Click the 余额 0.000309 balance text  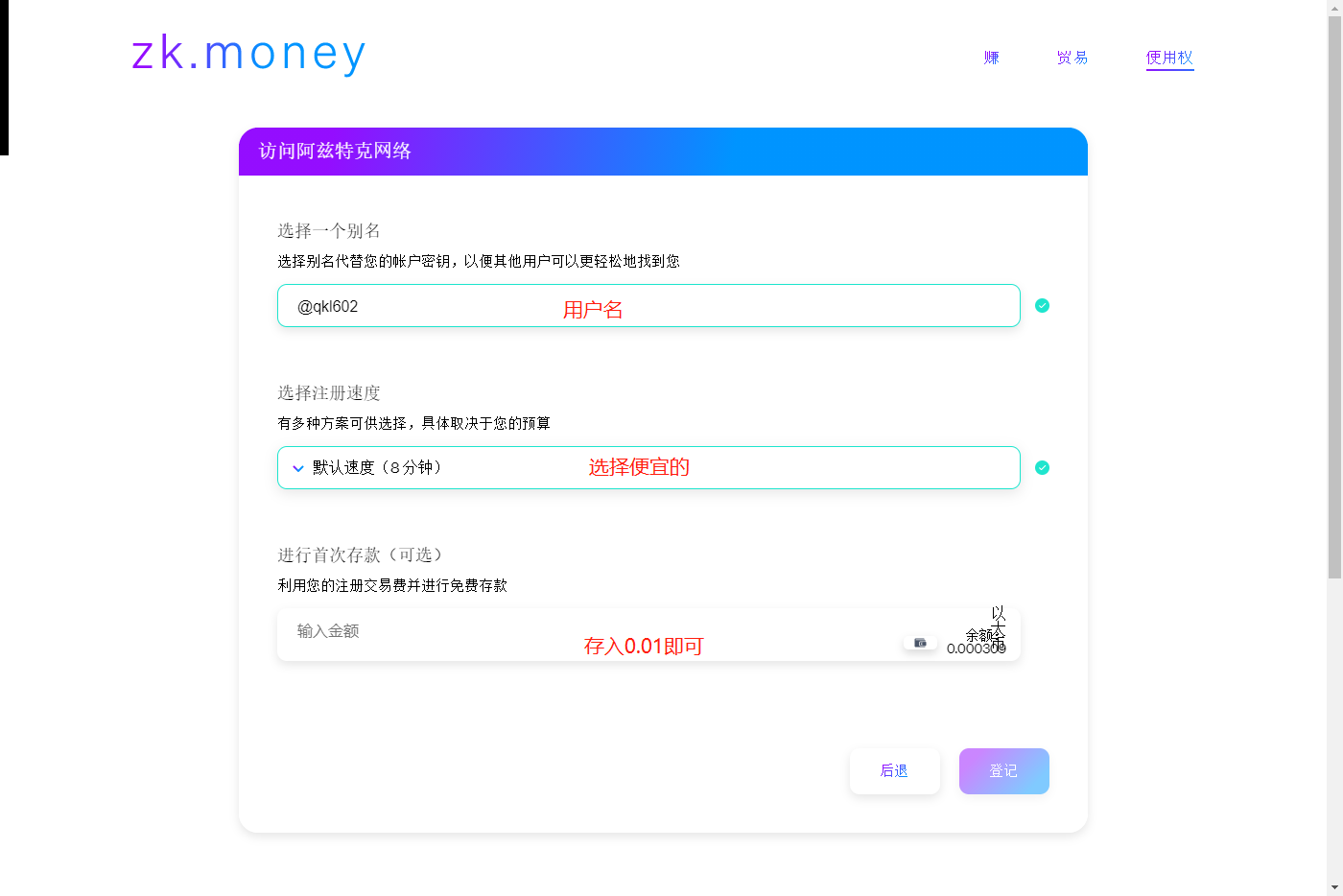[x=977, y=642]
